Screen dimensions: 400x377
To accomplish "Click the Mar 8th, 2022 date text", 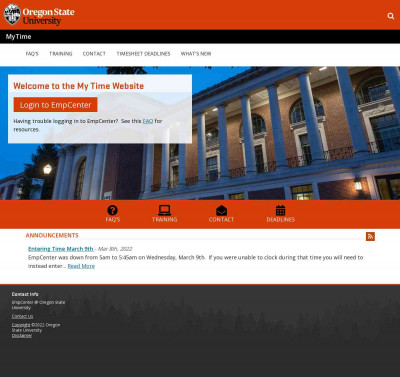I will pyautogui.click(x=115, y=249).
